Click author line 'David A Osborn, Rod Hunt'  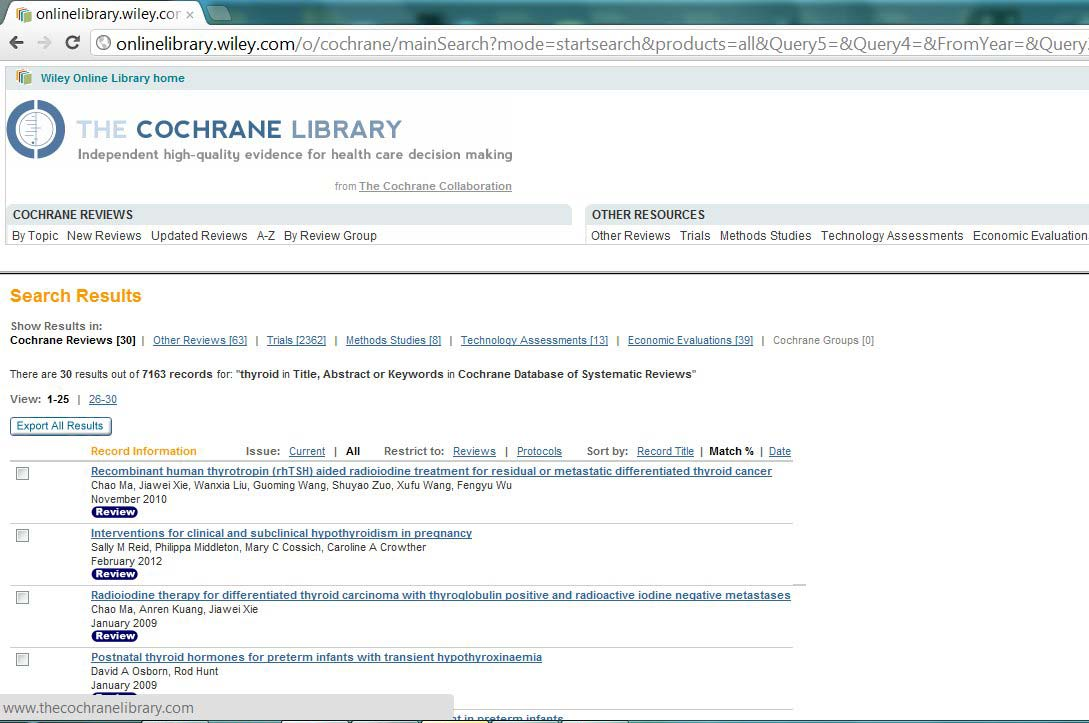point(154,671)
